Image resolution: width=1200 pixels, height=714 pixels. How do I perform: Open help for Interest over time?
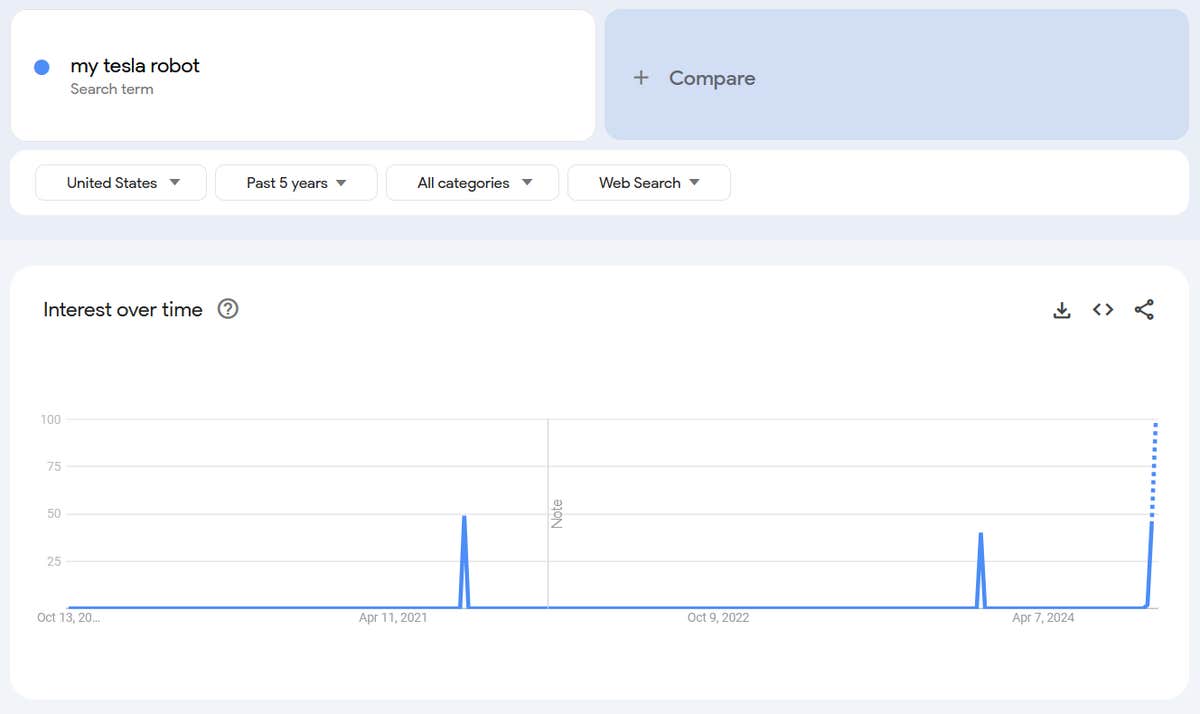coord(228,309)
